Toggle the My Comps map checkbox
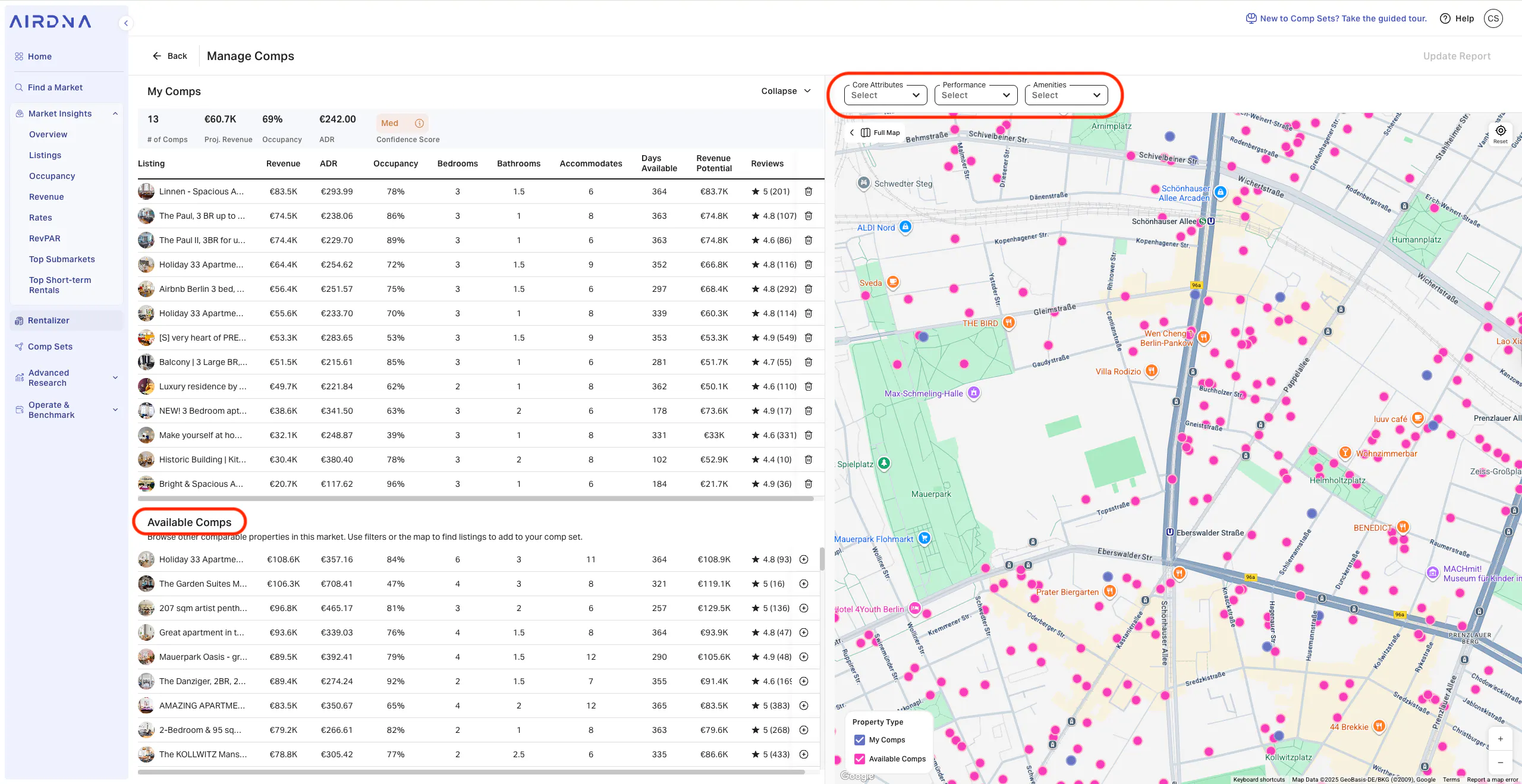 pos(860,740)
